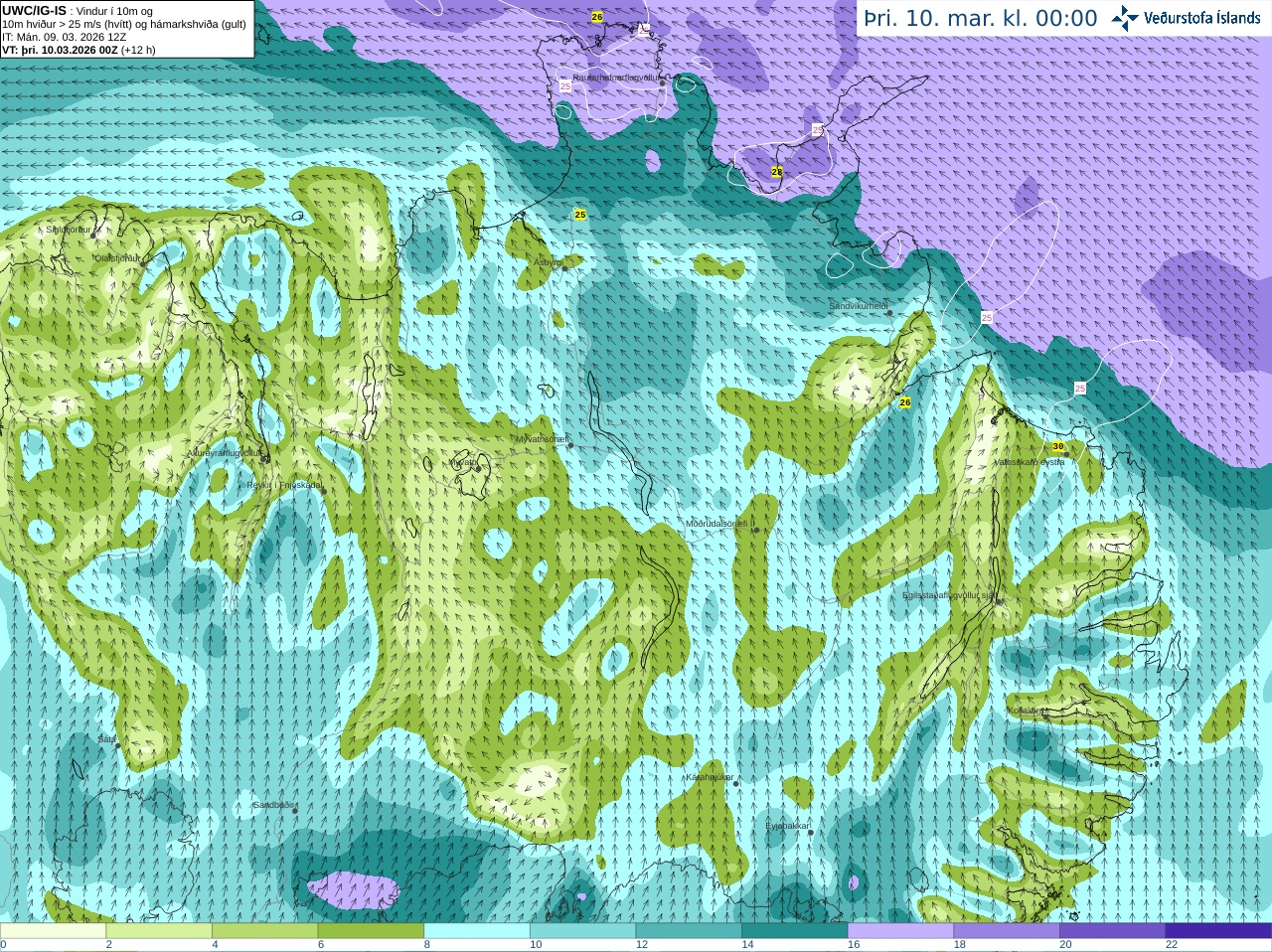Screen dimensions: 1272x952
Task: Click the yellow 28 max gust marker
Action: click(777, 172)
